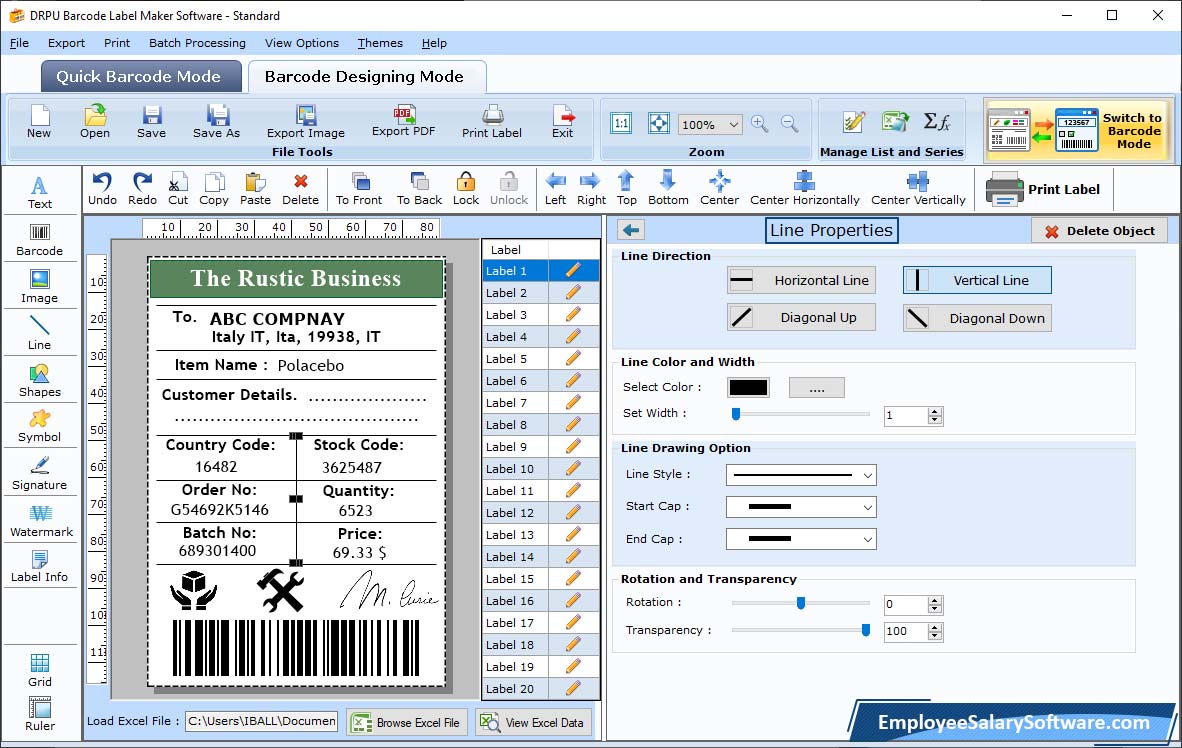The width and height of the screenshot is (1182, 748).
Task: Create a New label file
Action: point(39,121)
